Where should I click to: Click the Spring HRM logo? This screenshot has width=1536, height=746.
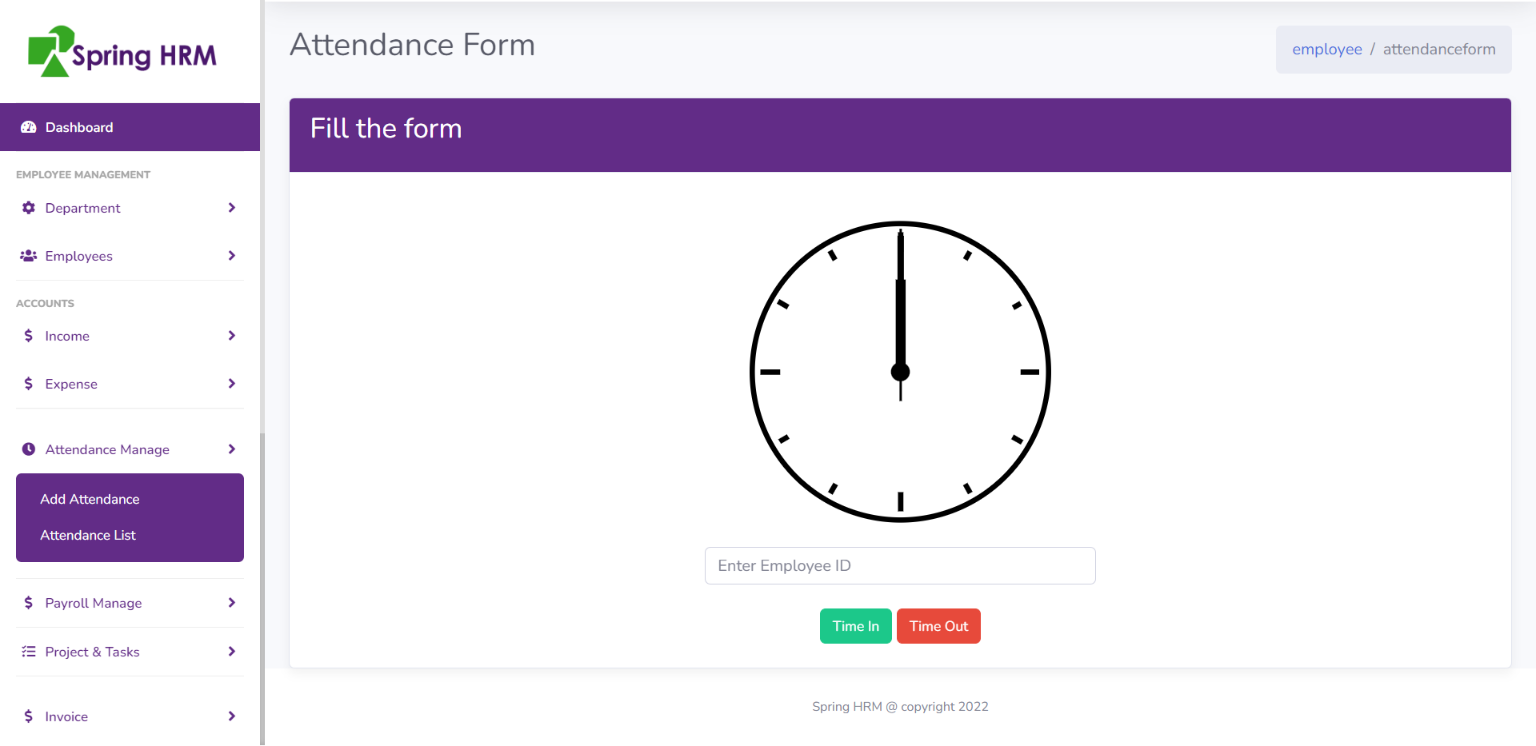122,52
